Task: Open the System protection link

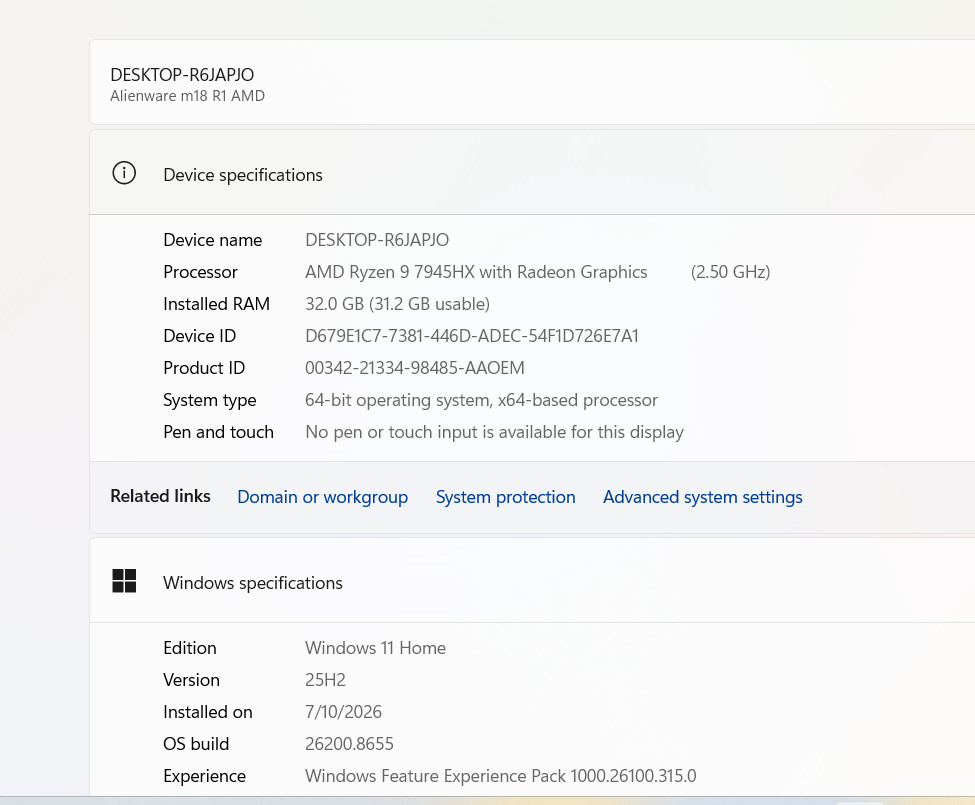Action: (506, 497)
